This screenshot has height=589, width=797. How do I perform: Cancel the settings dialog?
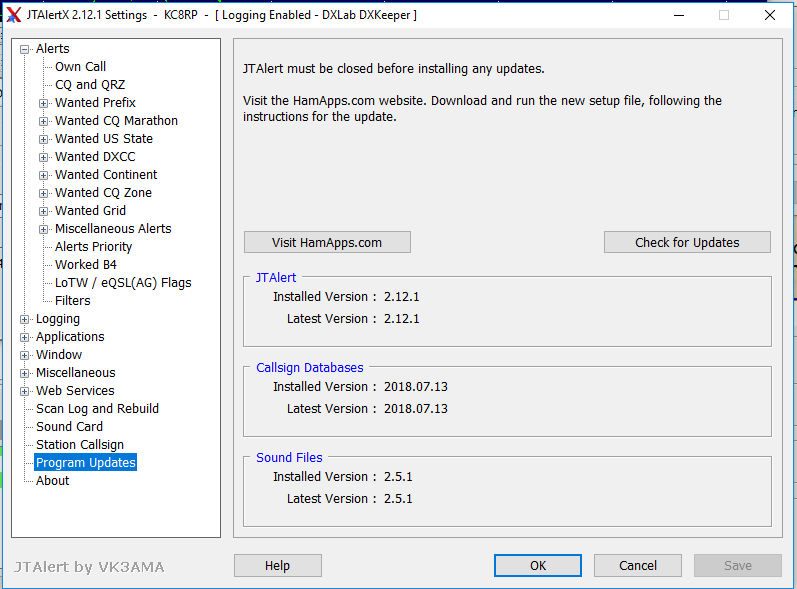(638, 566)
